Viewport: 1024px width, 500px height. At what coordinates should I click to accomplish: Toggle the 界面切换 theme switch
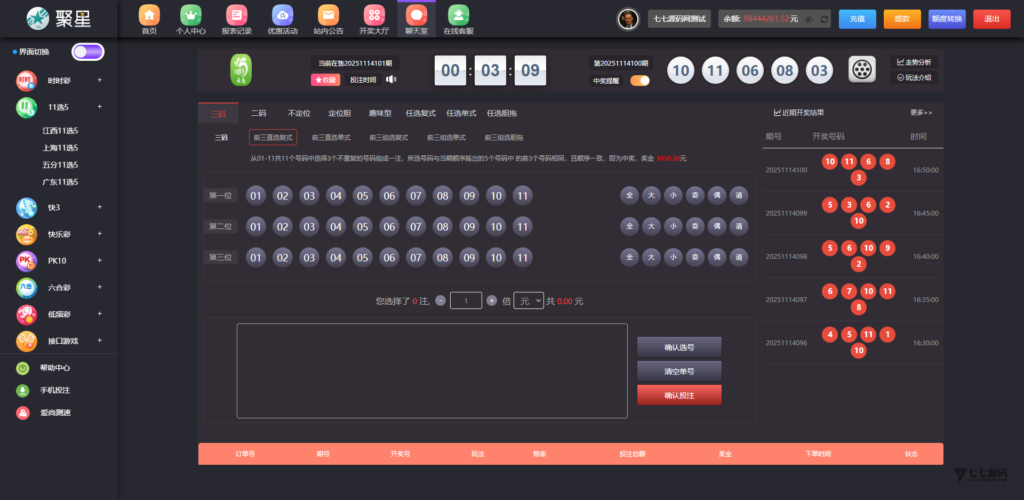tap(87, 51)
